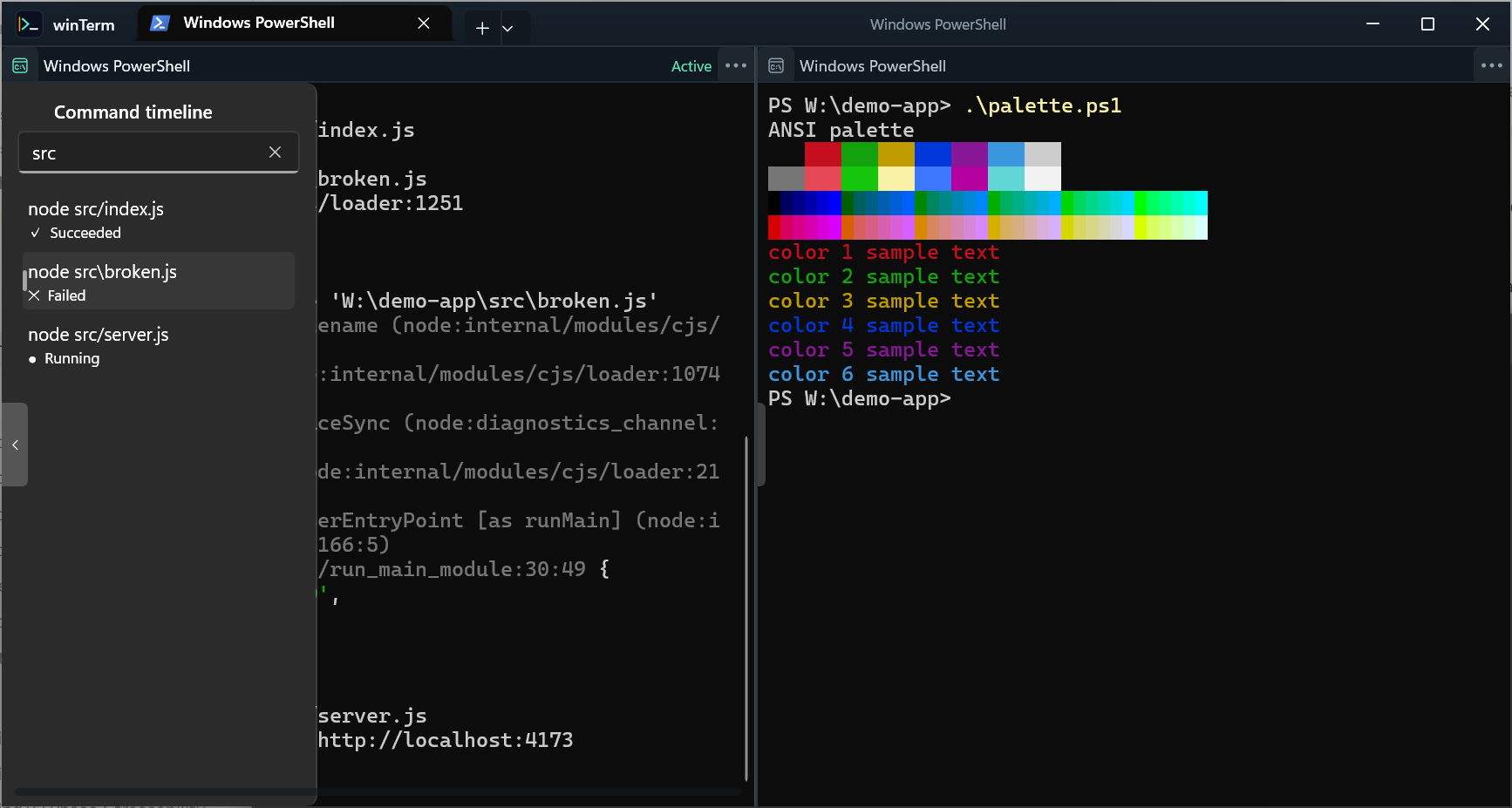Click the Command timeline heading
Viewport: 1512px width, 808px height.
click(133, 112)
